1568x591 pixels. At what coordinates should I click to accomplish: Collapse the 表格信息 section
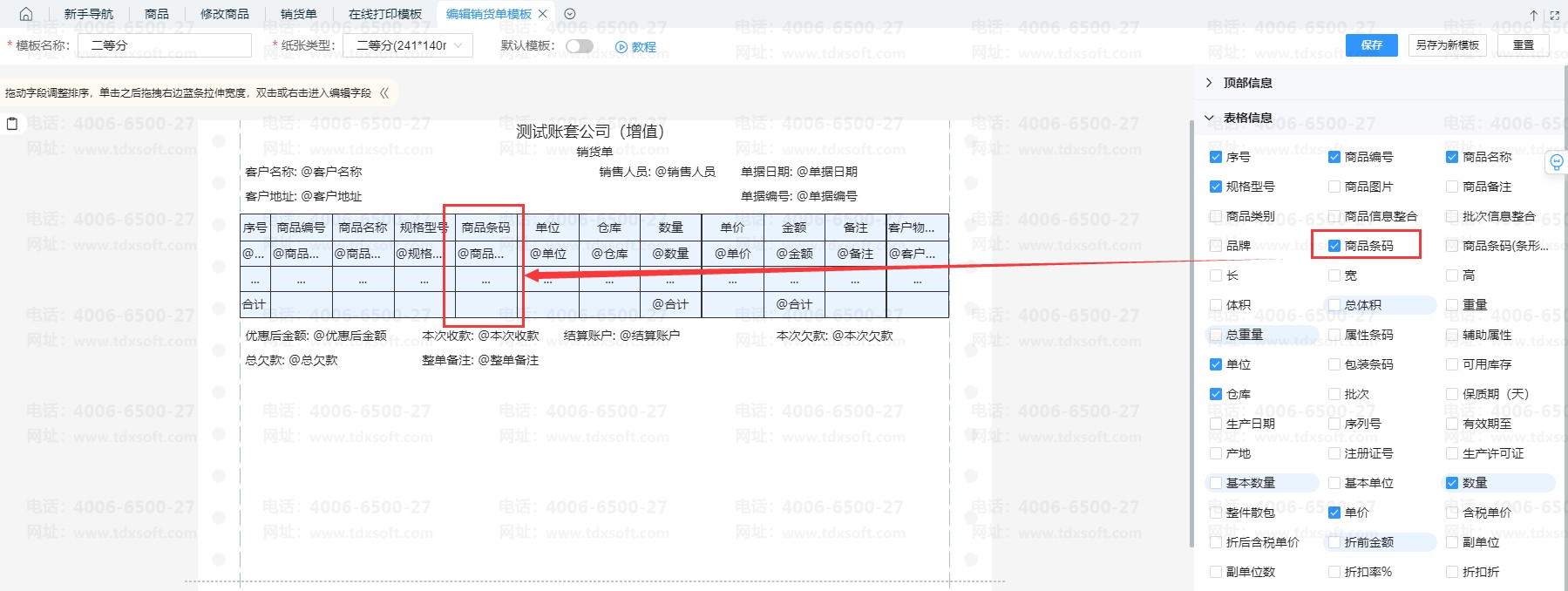click(x=1209, y=118)
